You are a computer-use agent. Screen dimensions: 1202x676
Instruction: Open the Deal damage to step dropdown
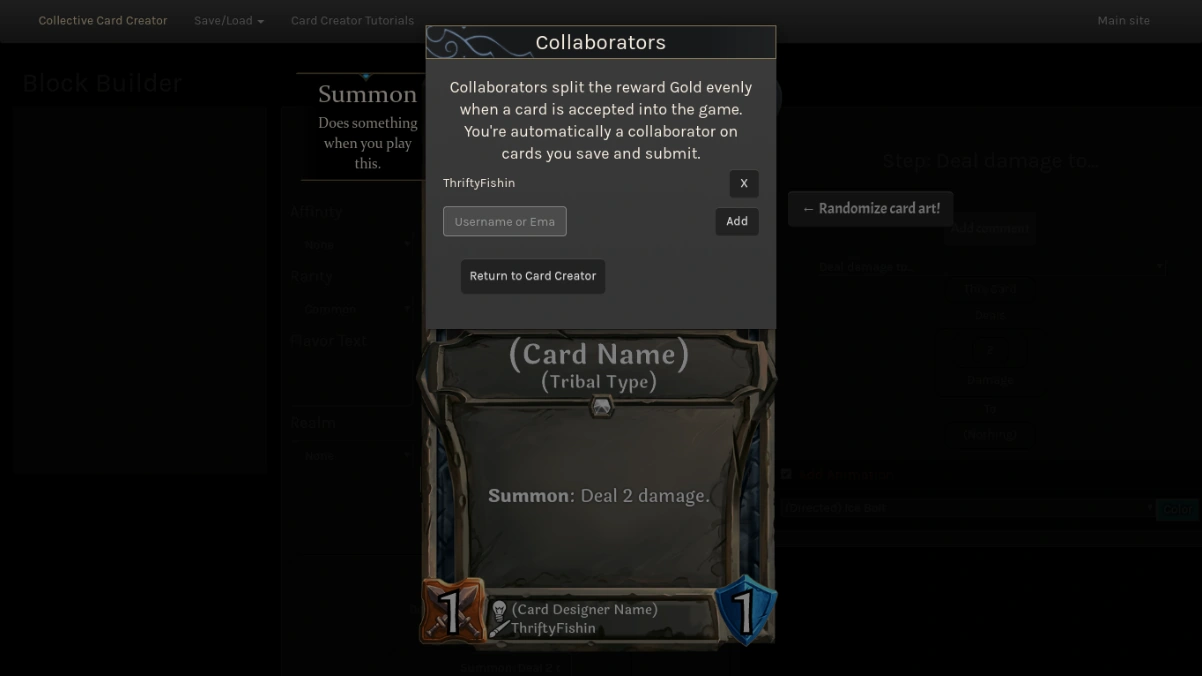[x=989, y=267]
